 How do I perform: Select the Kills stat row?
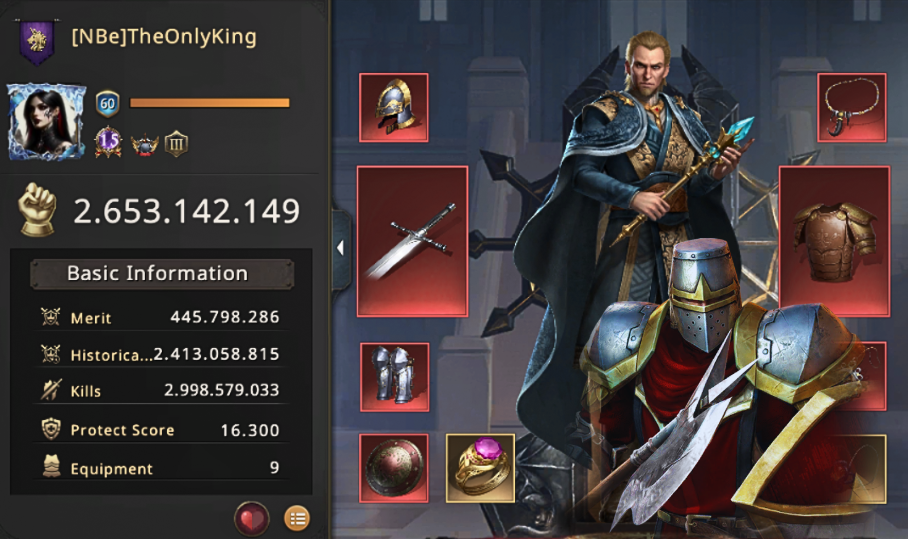pos(162,390)
